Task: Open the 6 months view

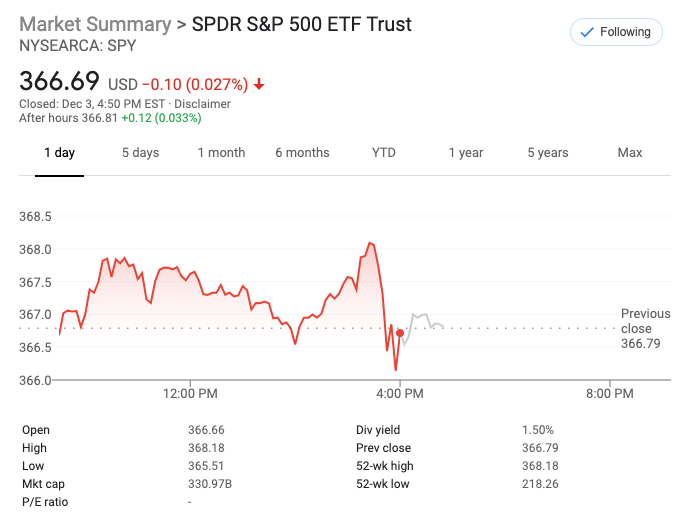Action: (x=302, y=153)
